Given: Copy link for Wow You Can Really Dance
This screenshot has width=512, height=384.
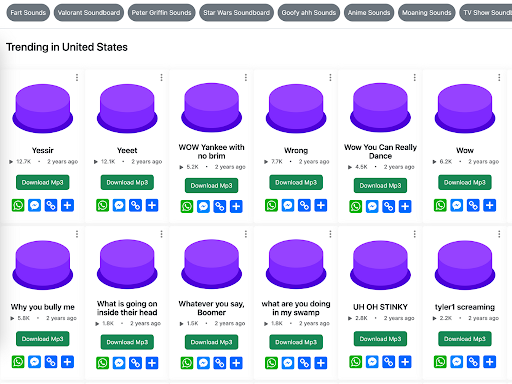Looking at the screenshot, I should [x=389, y=206].
